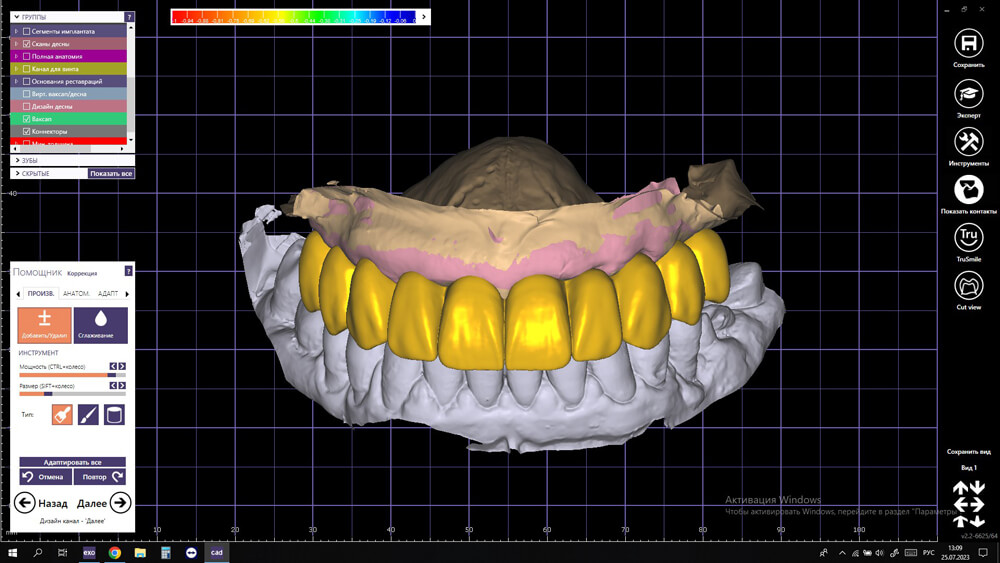Choose the cylinder brush type icon
1000x563 pixels.
pos(114,415)
